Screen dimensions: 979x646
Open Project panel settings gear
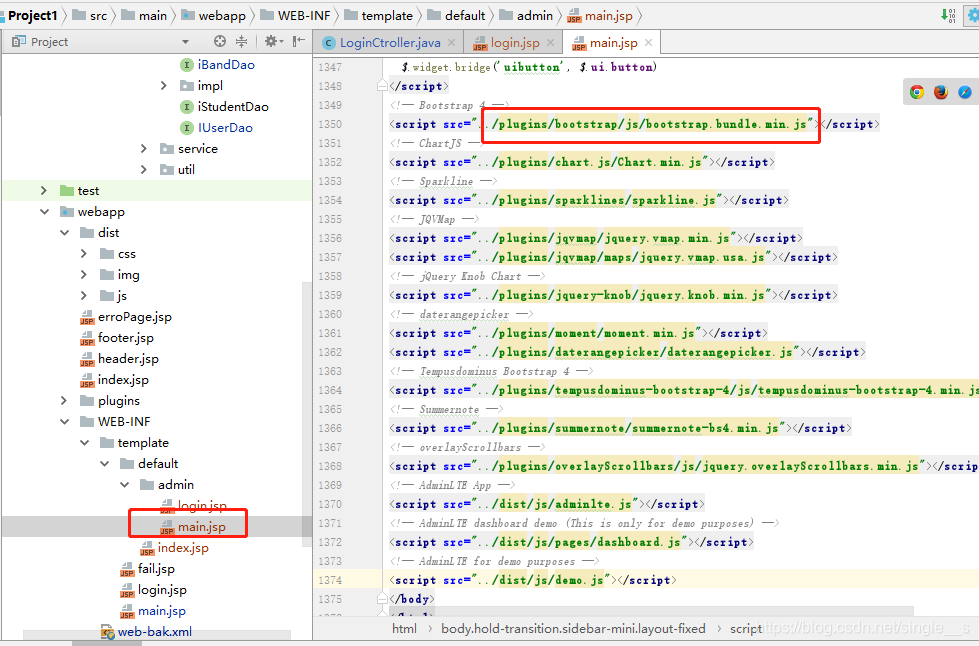click(x=273, y=41)
